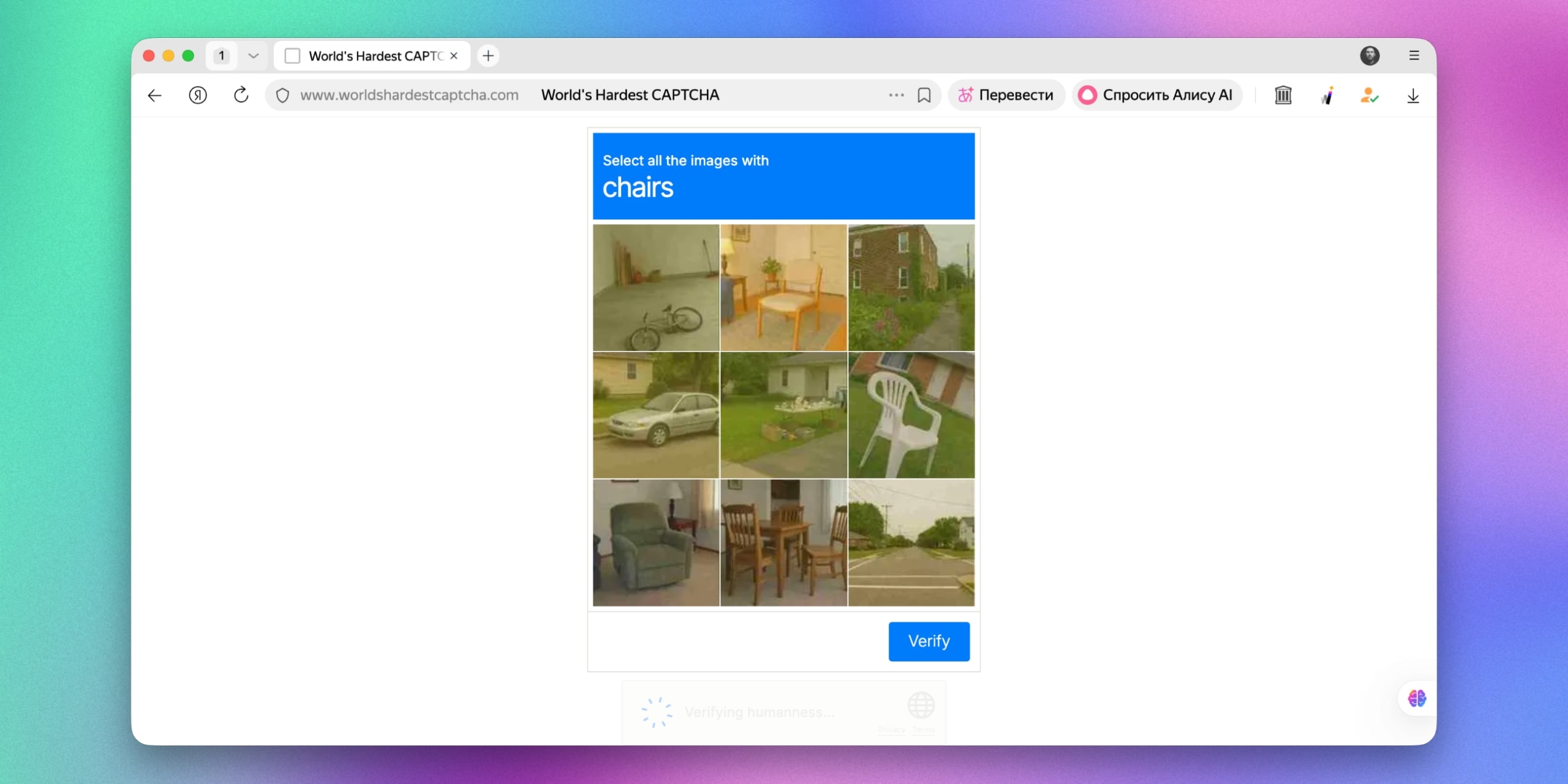Select the green recliner tile
Image resolution: width=1568 pixels, height=784 pixels.
tap(656, 543)
